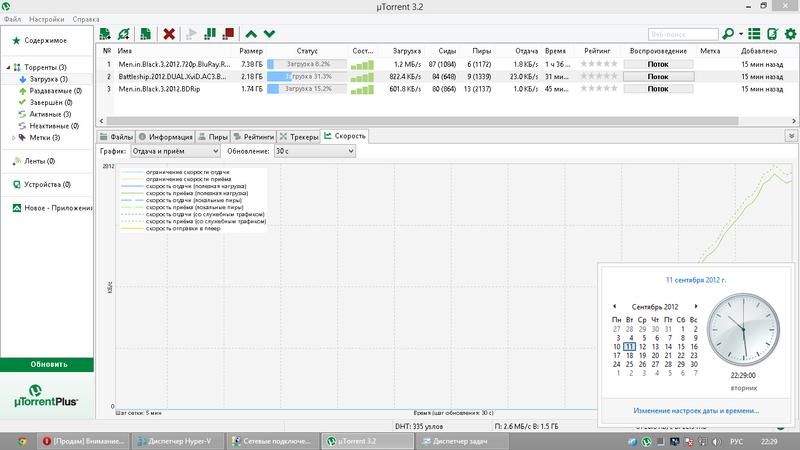
Task: Click the Start torrent play icon
Action: point(191,34)
